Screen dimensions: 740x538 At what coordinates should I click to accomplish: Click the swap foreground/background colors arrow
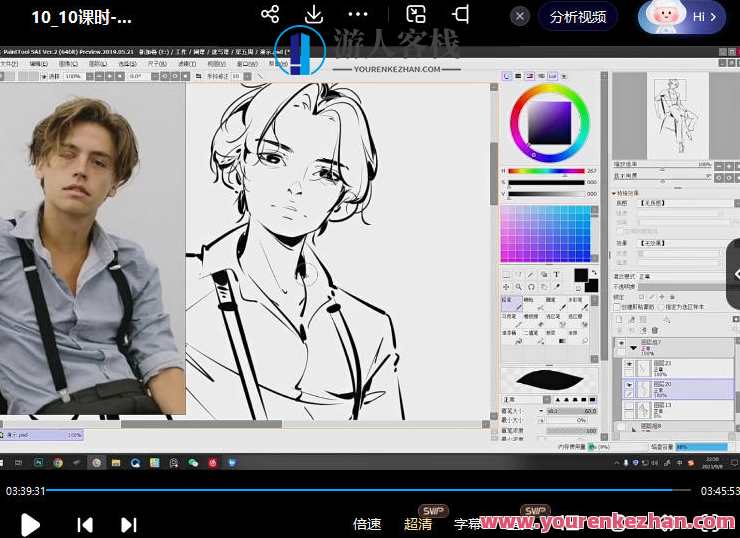pos(592,273)
